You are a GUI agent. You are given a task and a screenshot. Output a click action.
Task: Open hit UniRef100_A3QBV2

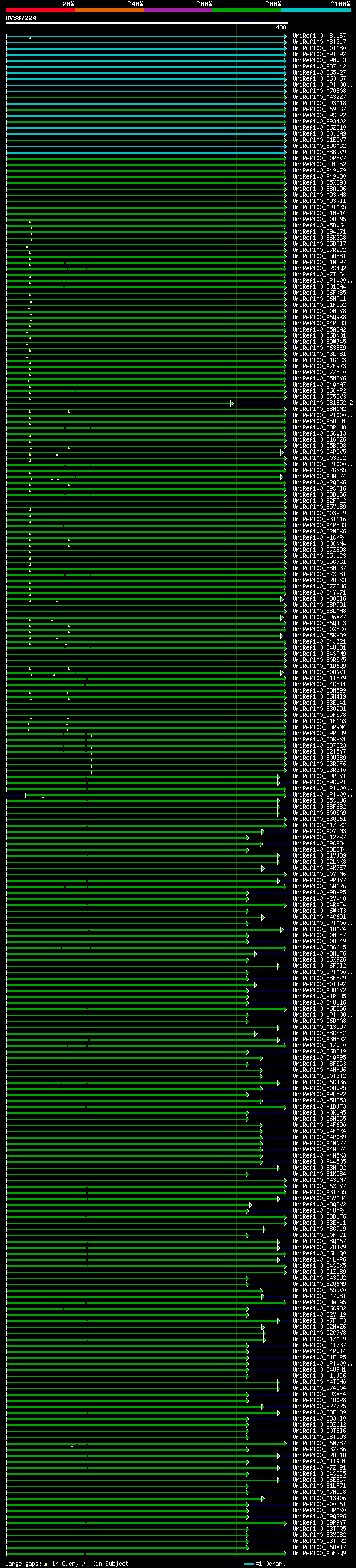[319, 1204]
